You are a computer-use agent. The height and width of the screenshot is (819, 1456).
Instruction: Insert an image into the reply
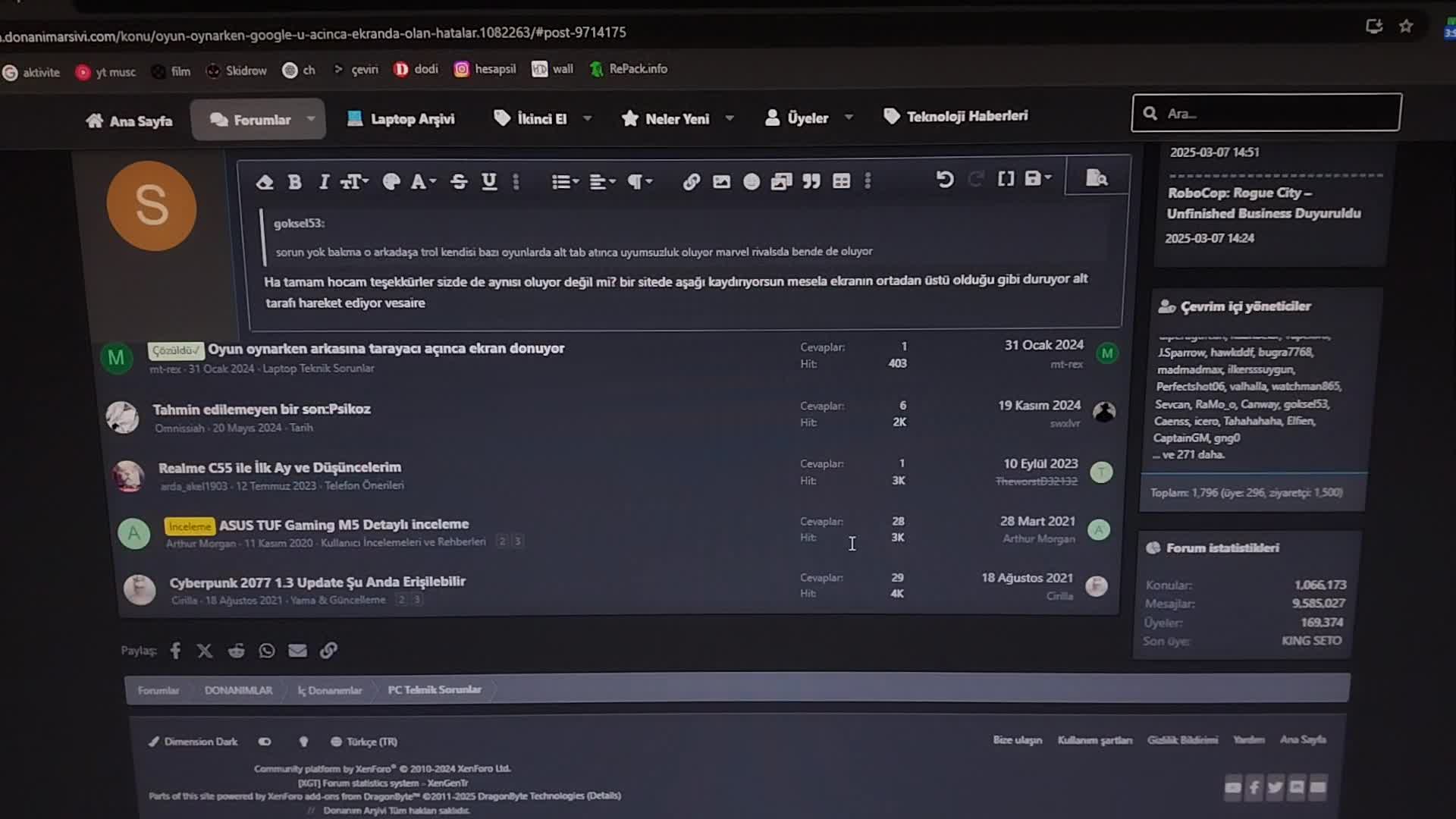pos(721,181)
